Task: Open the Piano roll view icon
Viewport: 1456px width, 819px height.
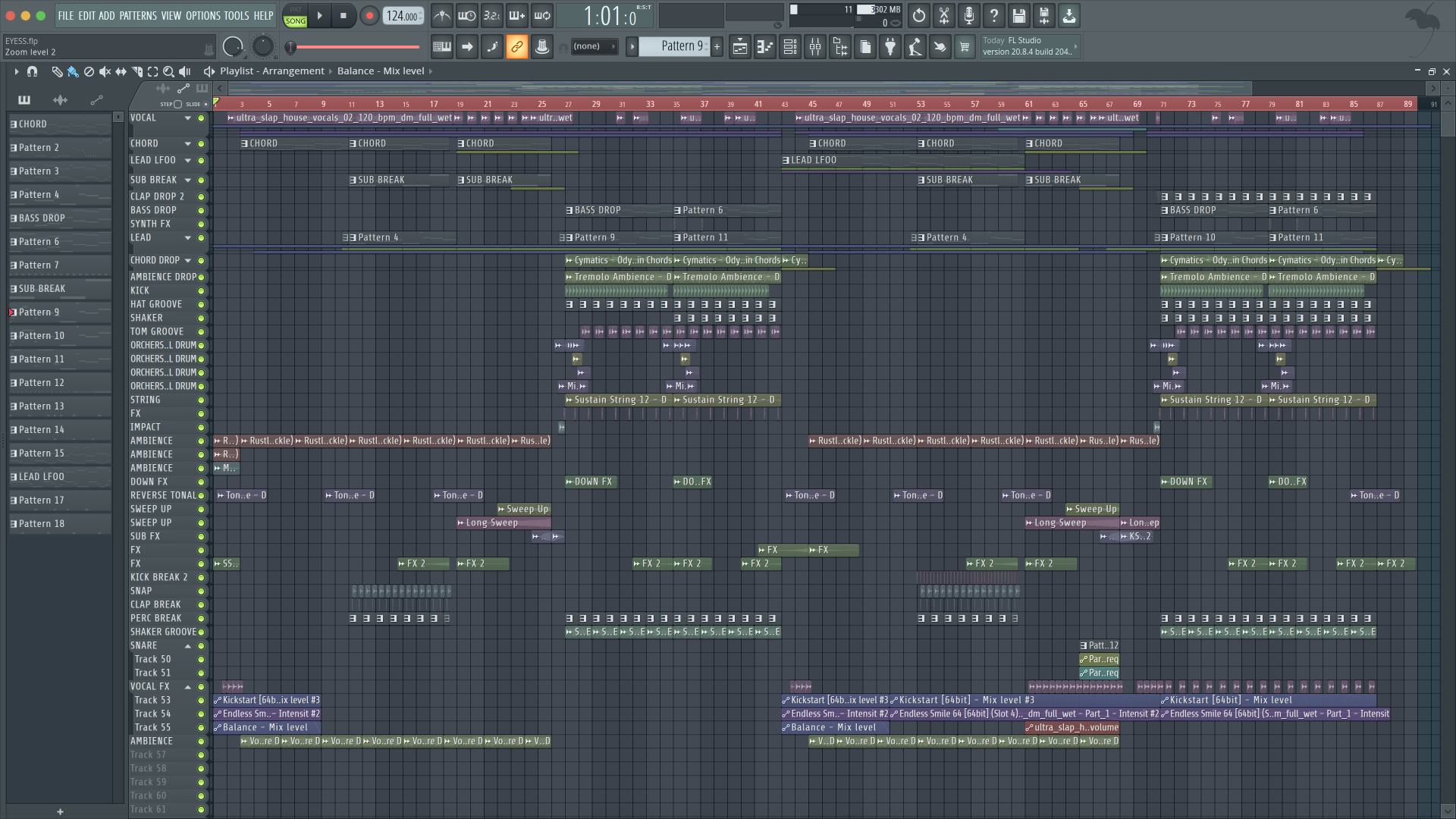Action: click(765, 47)
